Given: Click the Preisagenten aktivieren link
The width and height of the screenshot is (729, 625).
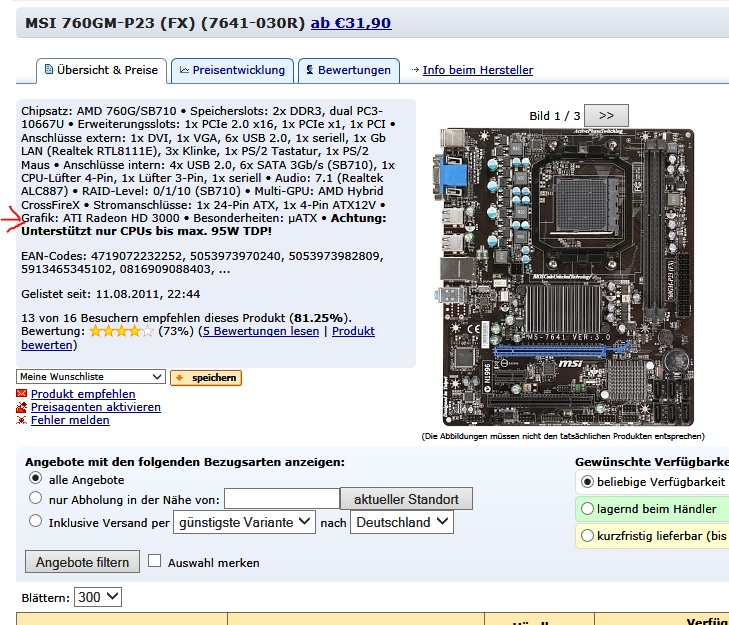Looking at the screenshot, I should tap(96, 407).
